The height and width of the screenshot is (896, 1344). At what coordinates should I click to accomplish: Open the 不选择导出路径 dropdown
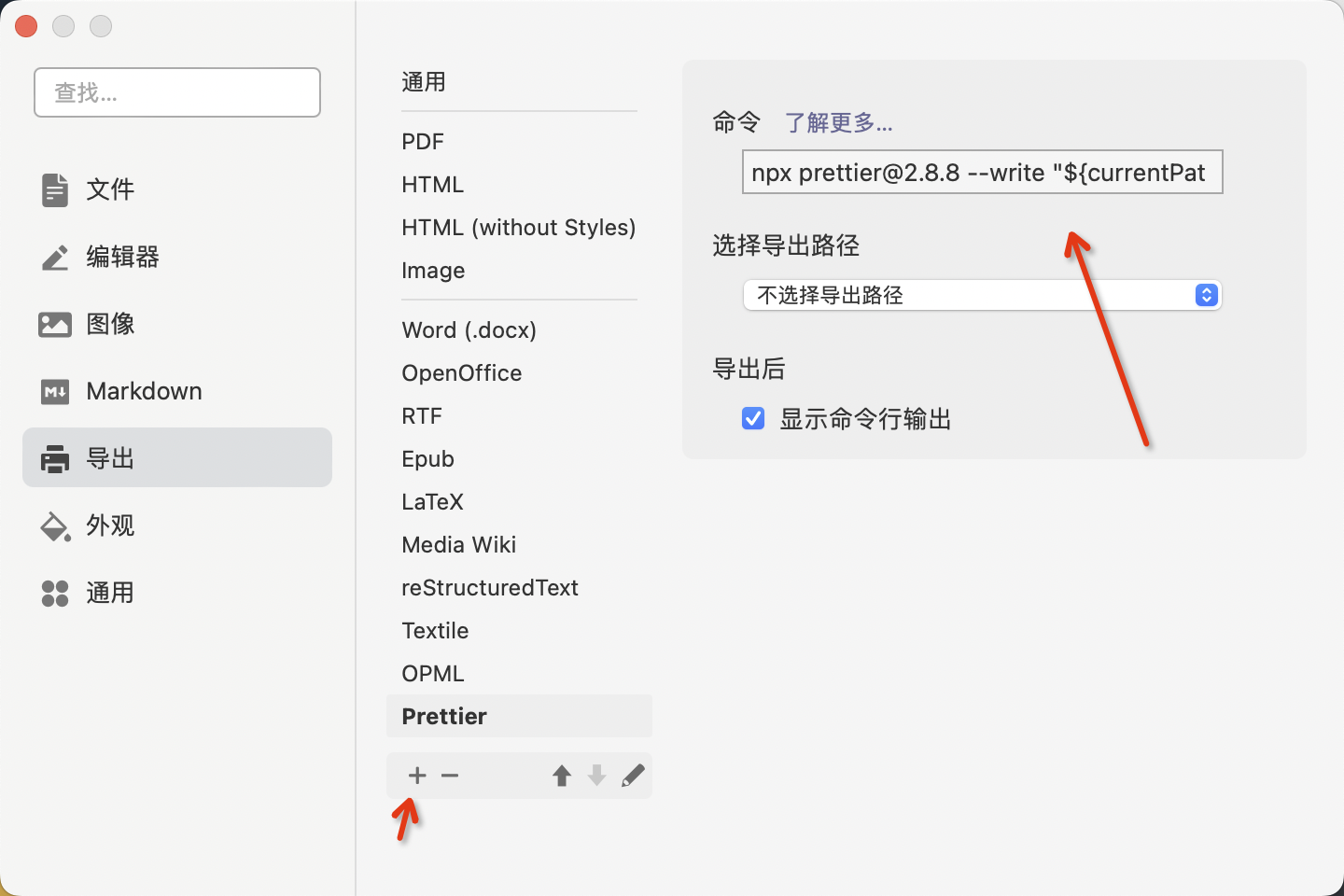pos(982,296)
